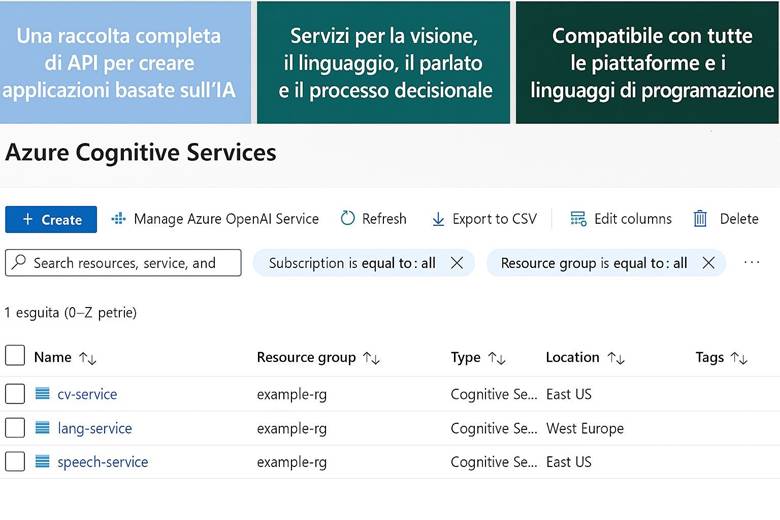Select the lang-service row checkbox
Screen dimensions: 780x520
pos(15,428)
